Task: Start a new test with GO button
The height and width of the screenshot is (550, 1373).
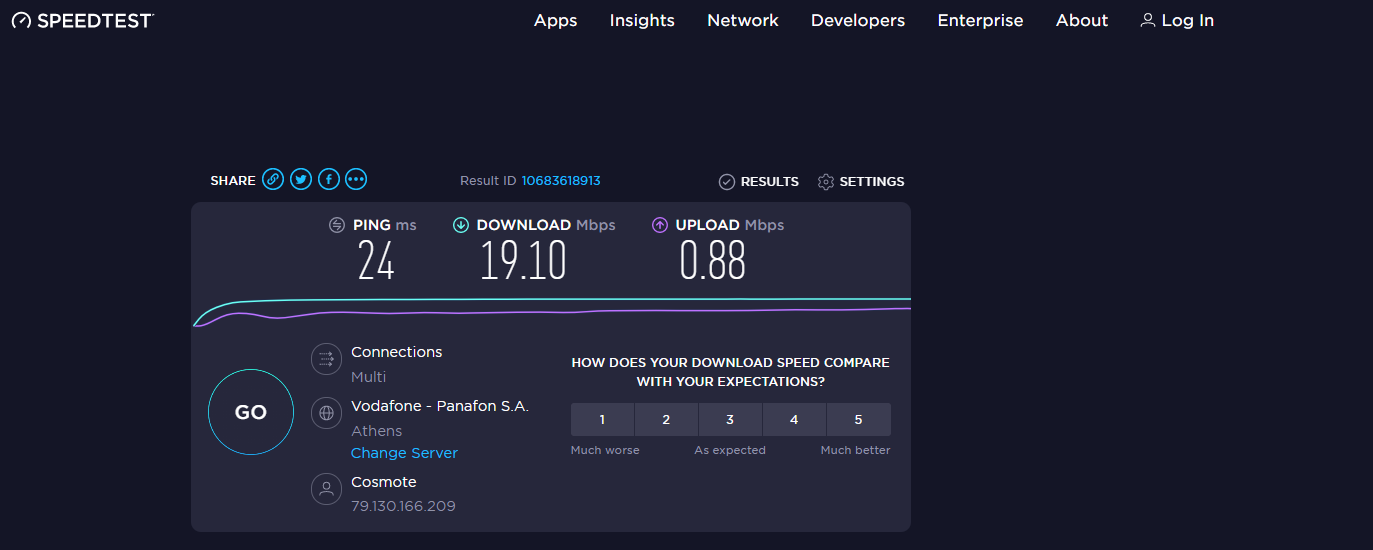Action: pyautogui.click(x=251, y=412)
